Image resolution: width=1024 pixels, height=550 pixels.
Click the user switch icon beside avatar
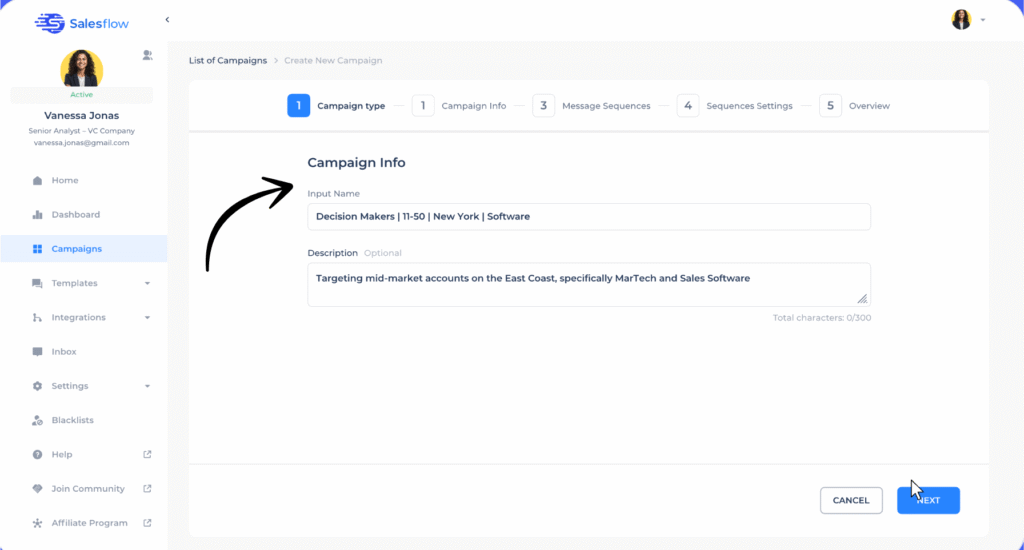[x=147, y=55]
